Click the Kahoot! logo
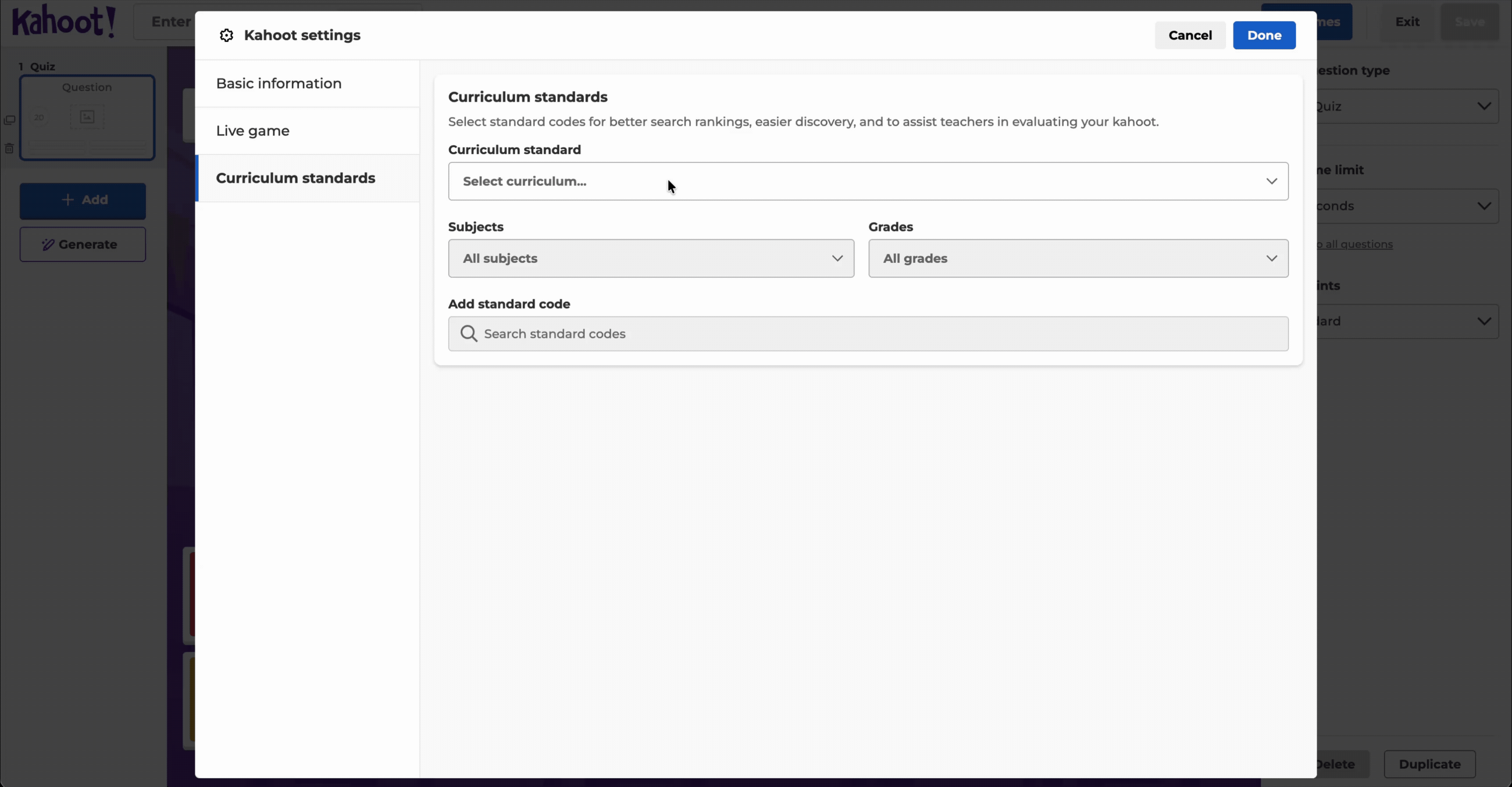Image resolution: width=1512 pixels, height=787 pixels. click(x=64, y=22)
